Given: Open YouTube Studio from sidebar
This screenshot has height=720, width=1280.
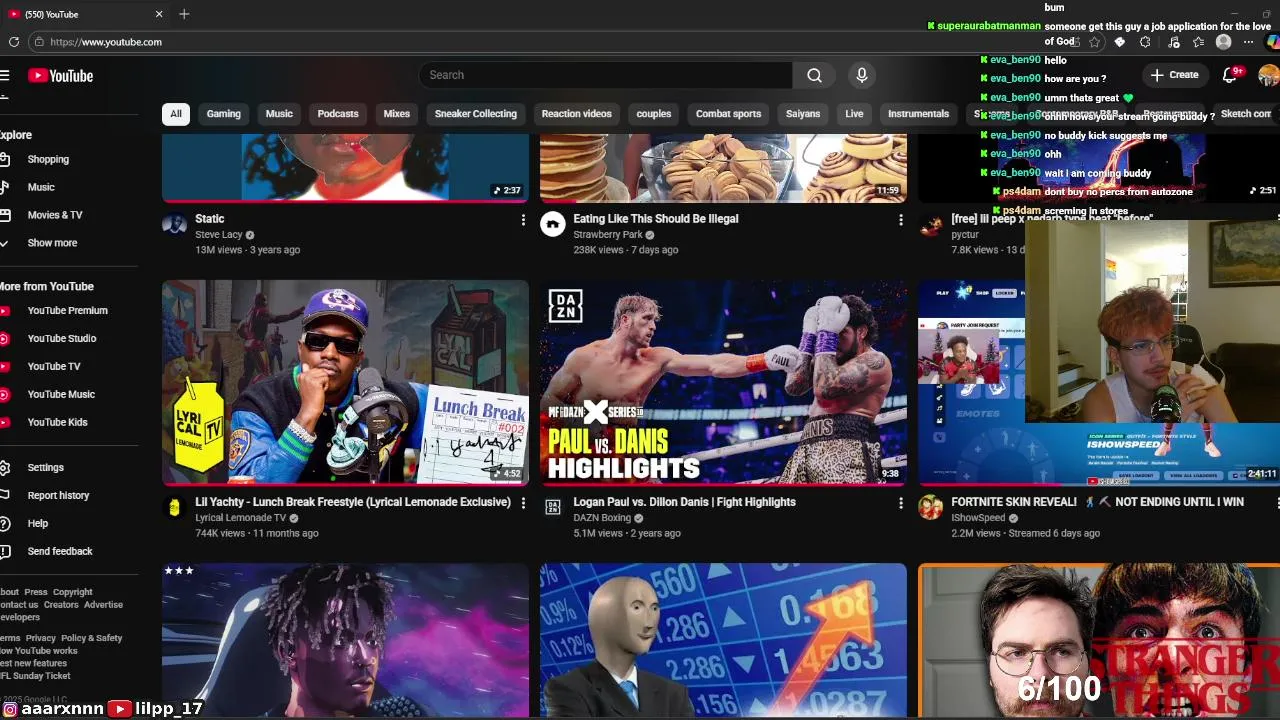Looking at the screenshot, I should point(62,339).
